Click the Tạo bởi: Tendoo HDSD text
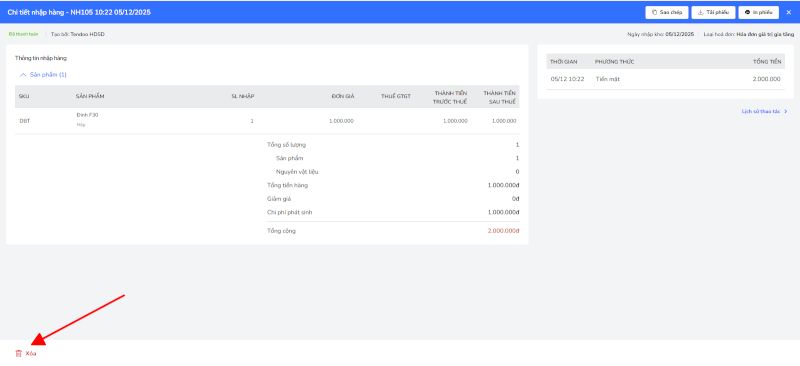Viewport: 800px width, 366px height. point(78,34)
